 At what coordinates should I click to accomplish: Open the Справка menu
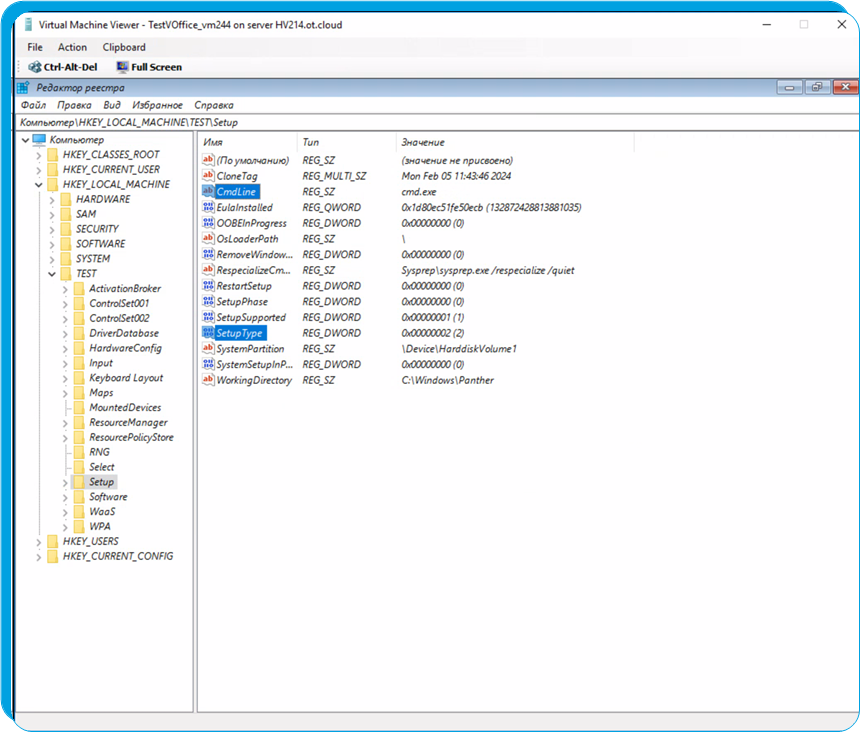coord(214,105)
